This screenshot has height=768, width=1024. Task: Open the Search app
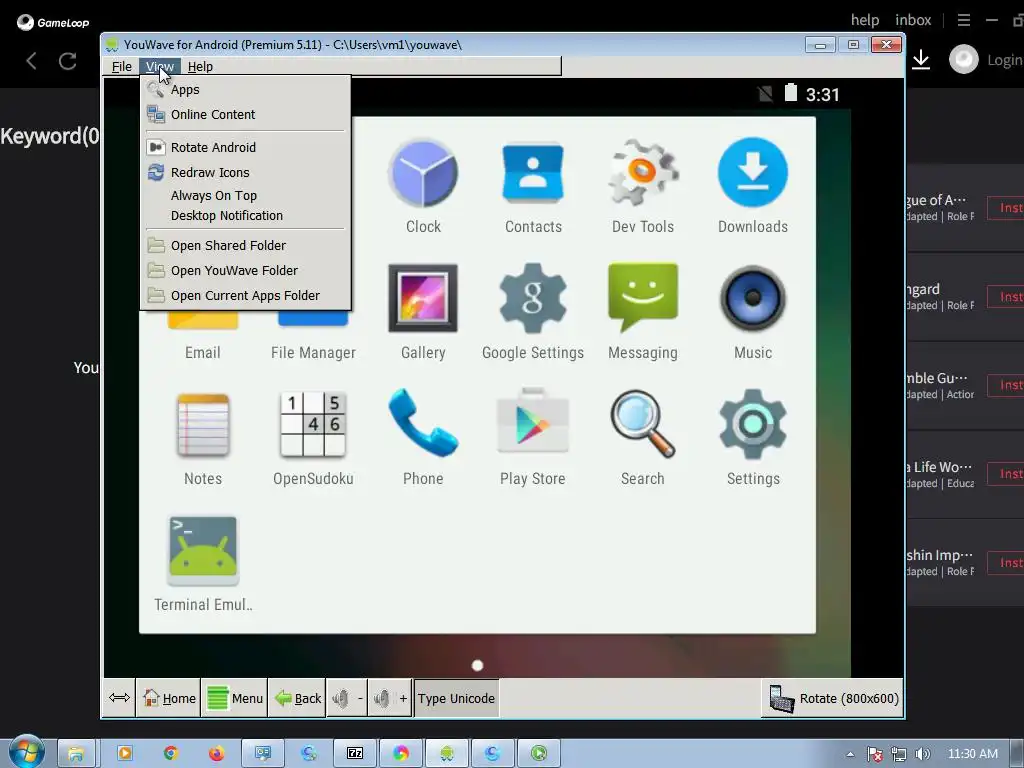click(x=643, y=423)
